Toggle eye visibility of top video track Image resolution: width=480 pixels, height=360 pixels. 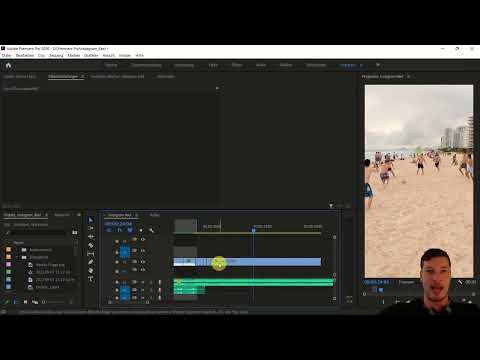tap(143, 239)
